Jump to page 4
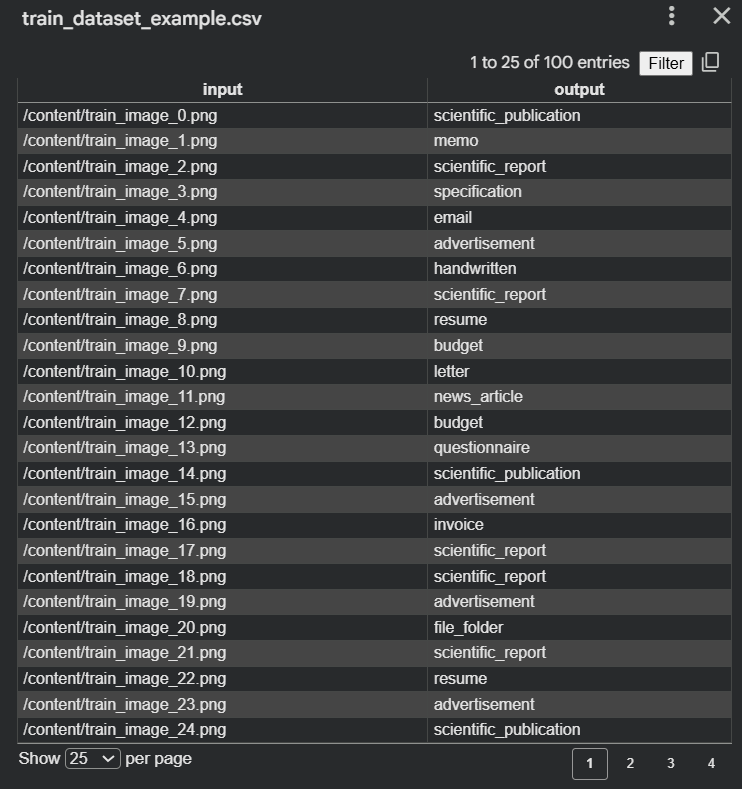This screenshot has width=742, height=789. click(x=711, y=763)
